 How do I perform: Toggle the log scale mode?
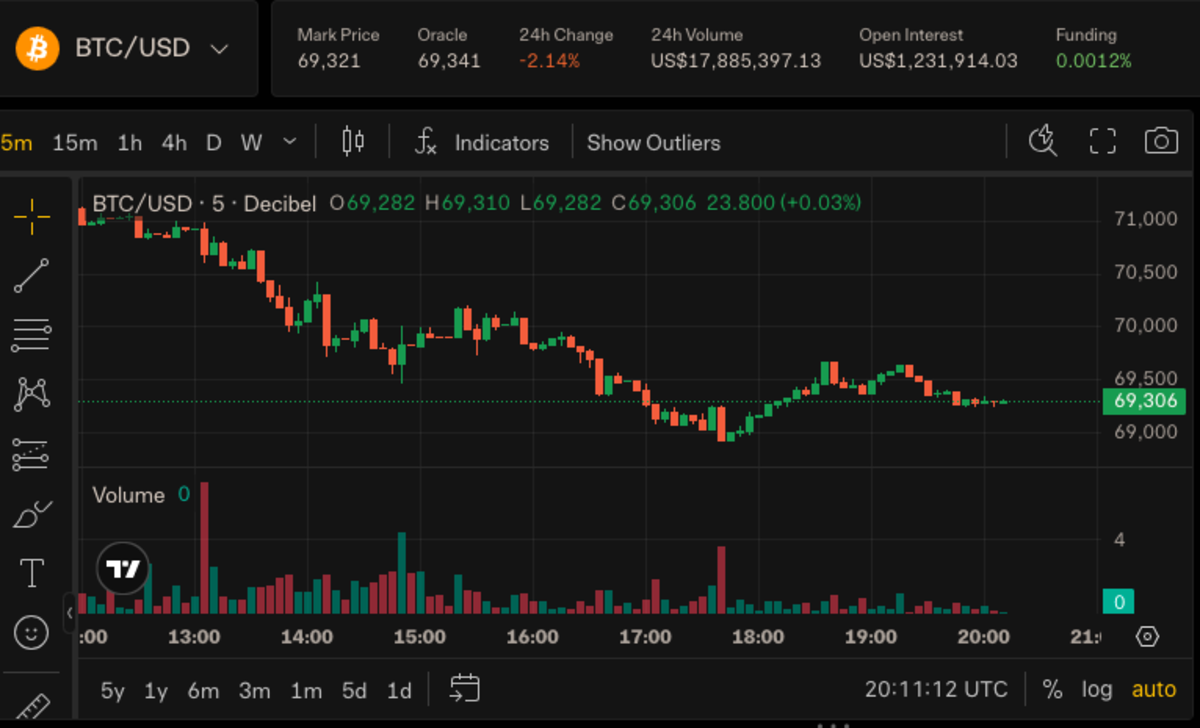coord(1096,689)
